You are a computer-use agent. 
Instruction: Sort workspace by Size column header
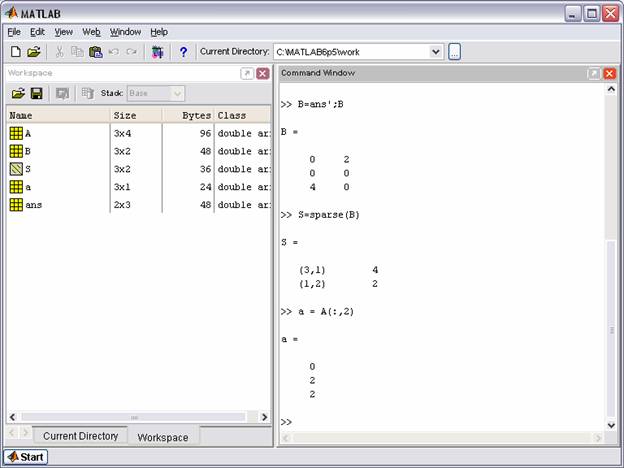(136, 115)
